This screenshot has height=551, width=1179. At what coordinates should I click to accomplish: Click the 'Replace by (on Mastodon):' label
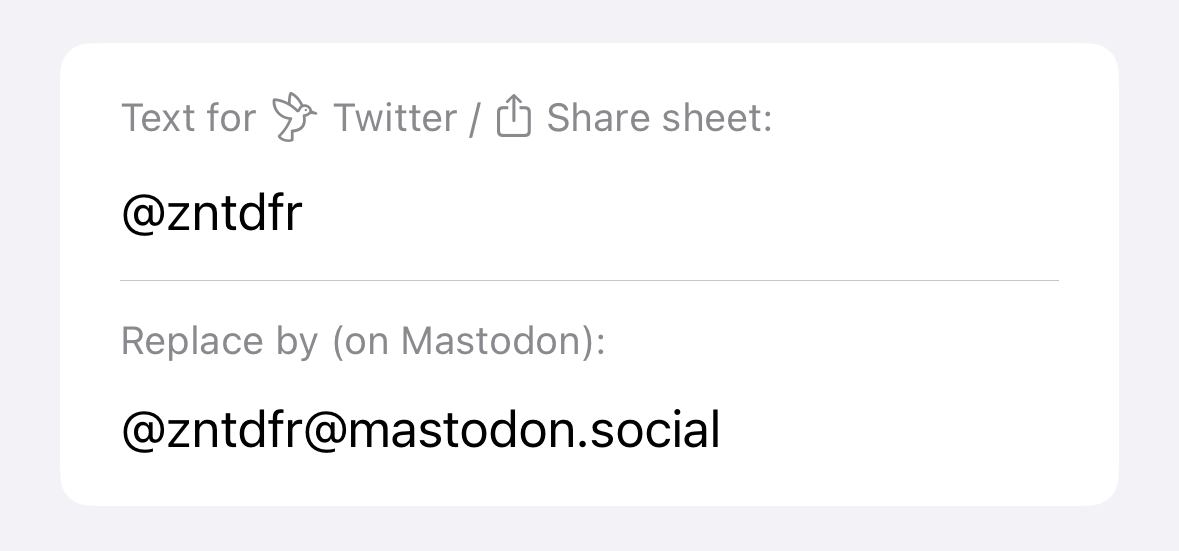pyautogui.click(x=363, y=341)
